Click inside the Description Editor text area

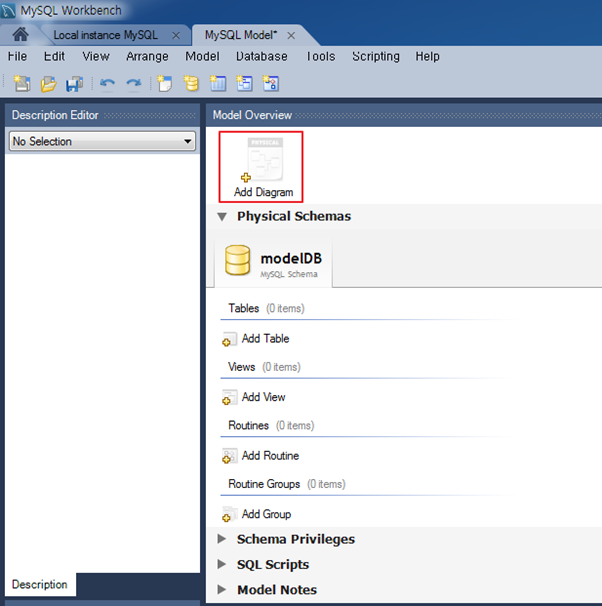coord(102,363)
